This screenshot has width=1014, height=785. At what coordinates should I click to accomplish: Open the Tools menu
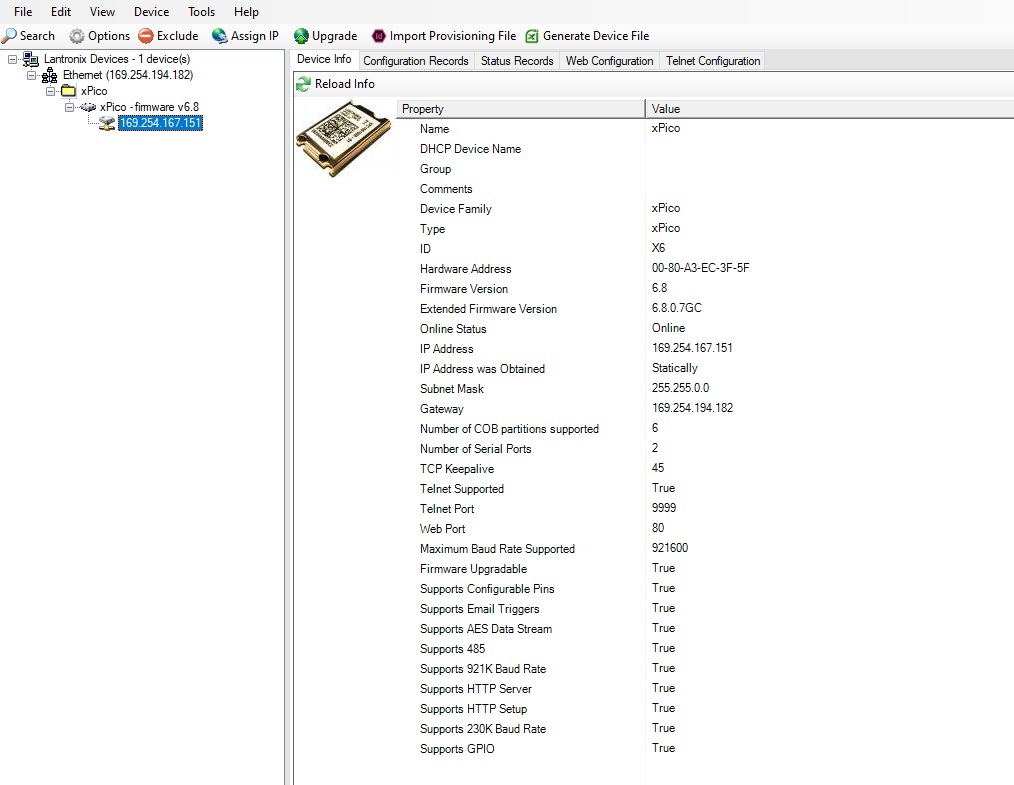coord(201,12)
